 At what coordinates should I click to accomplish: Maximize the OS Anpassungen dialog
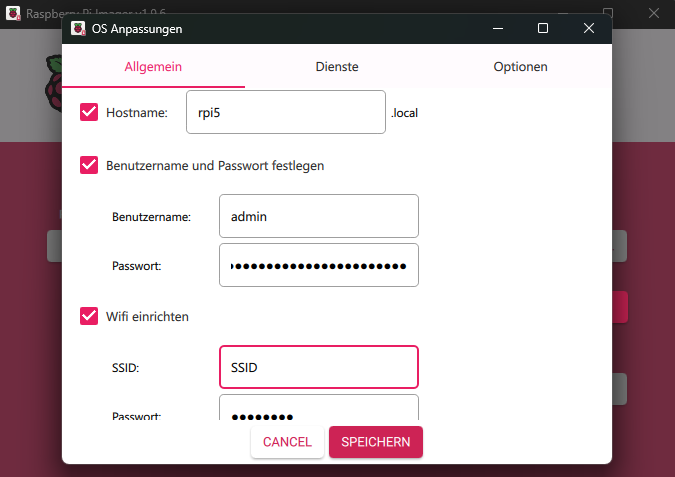(542, 29)
